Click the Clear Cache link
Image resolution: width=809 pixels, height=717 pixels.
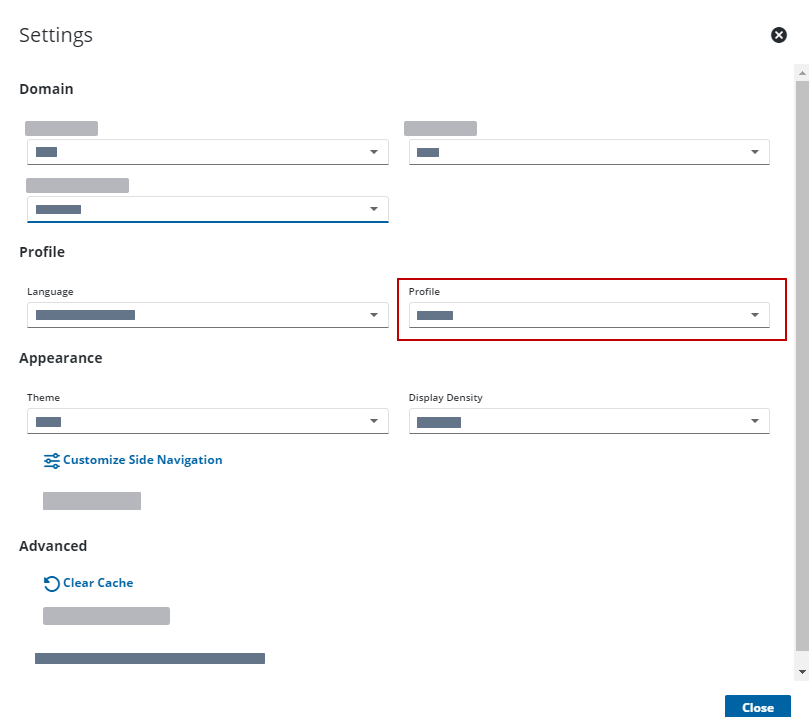98,583
